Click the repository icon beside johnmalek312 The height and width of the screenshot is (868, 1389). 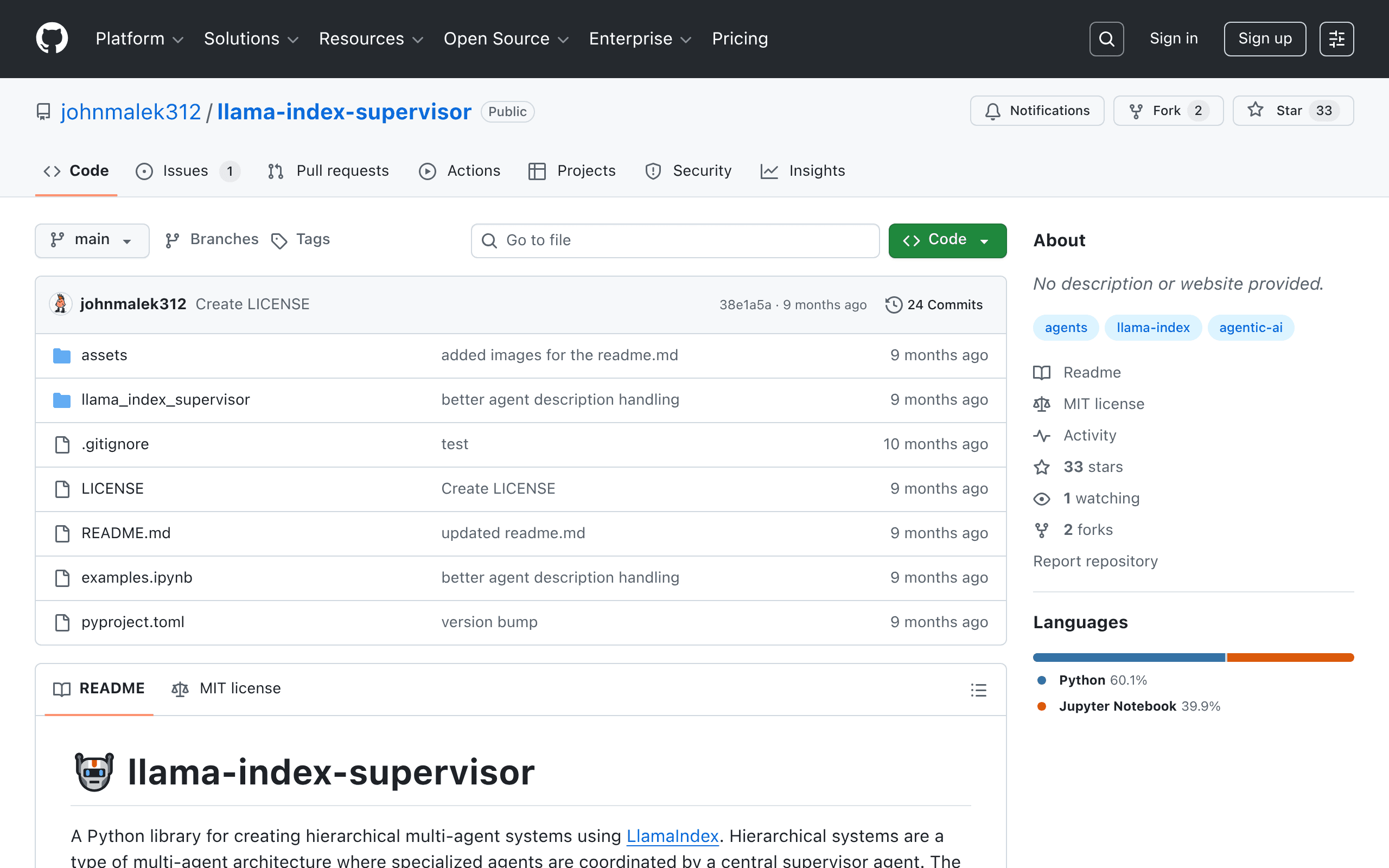point(43,111)
